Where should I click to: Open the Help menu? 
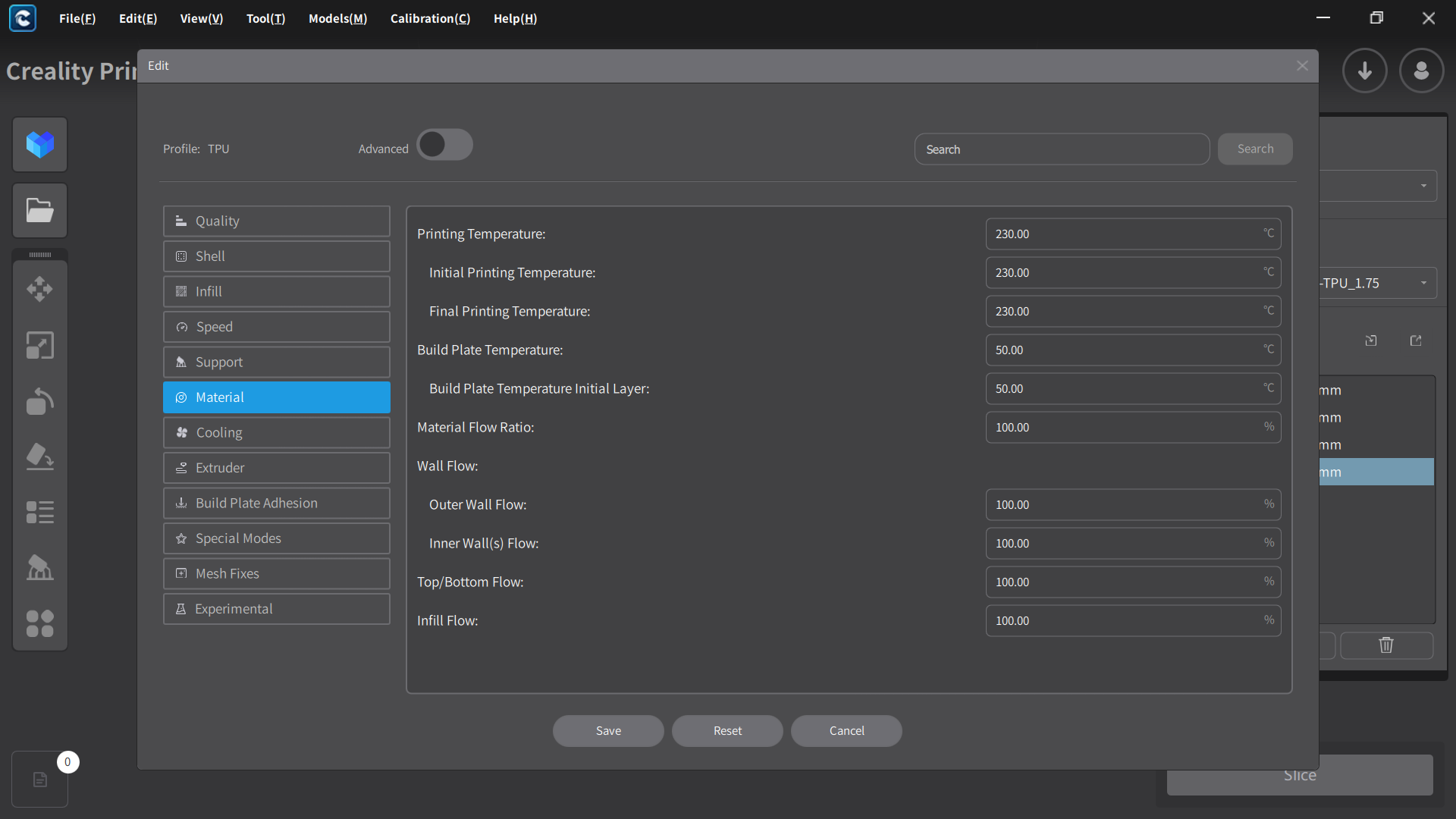point(516,18)
